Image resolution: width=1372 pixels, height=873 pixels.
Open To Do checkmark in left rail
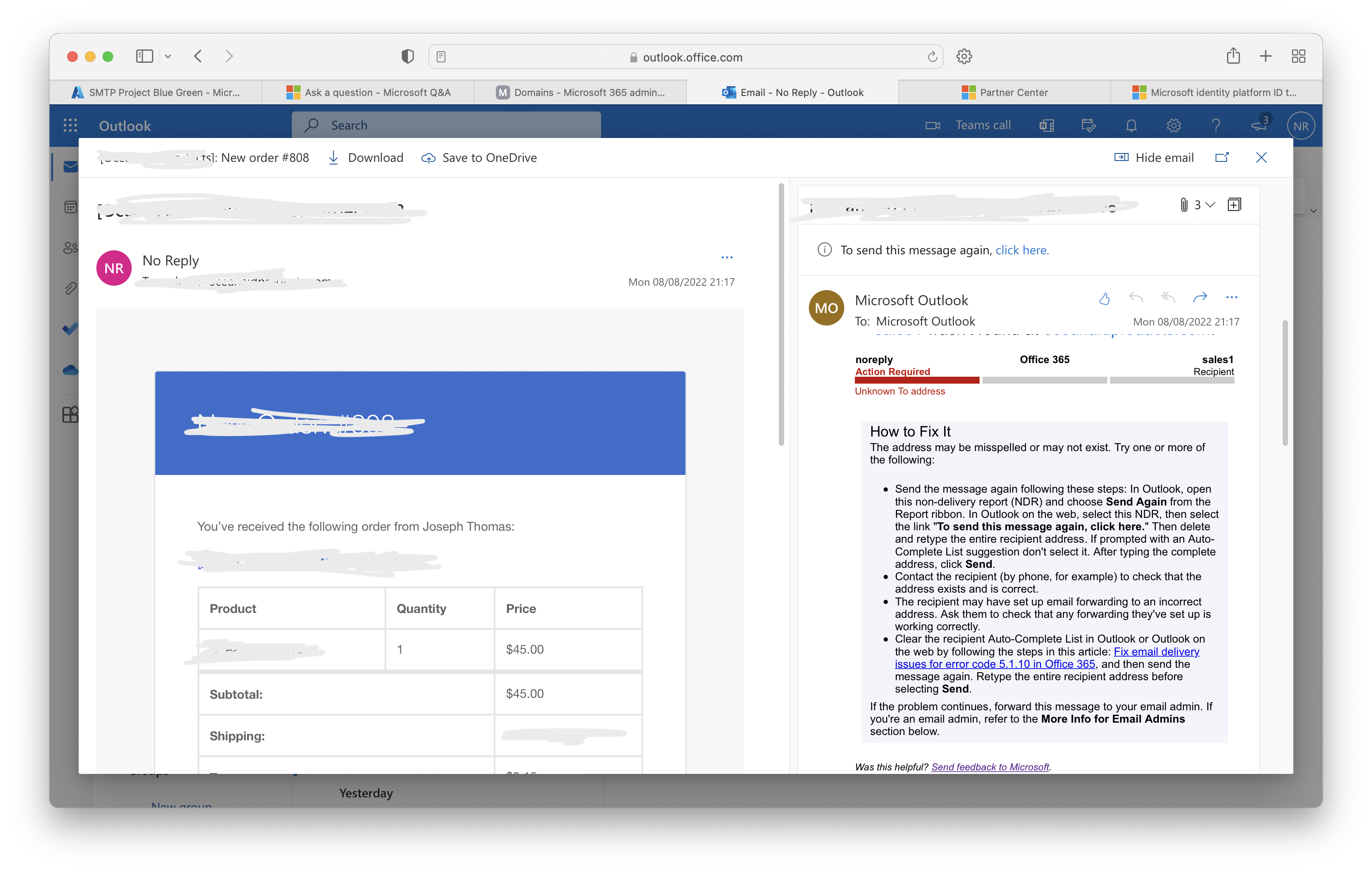tap(70, 329)
